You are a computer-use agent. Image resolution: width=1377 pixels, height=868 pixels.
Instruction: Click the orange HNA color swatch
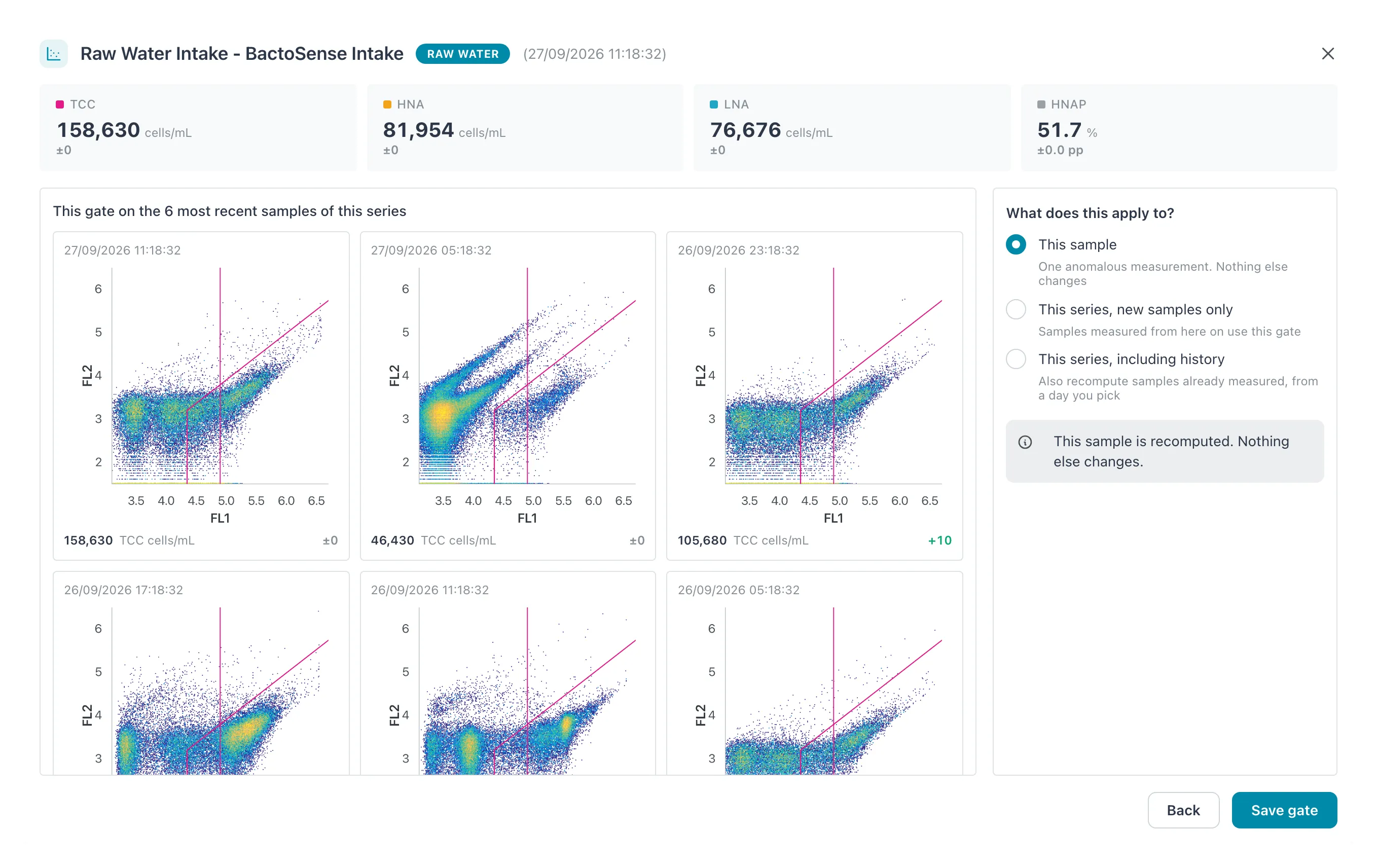click(386, 104)
